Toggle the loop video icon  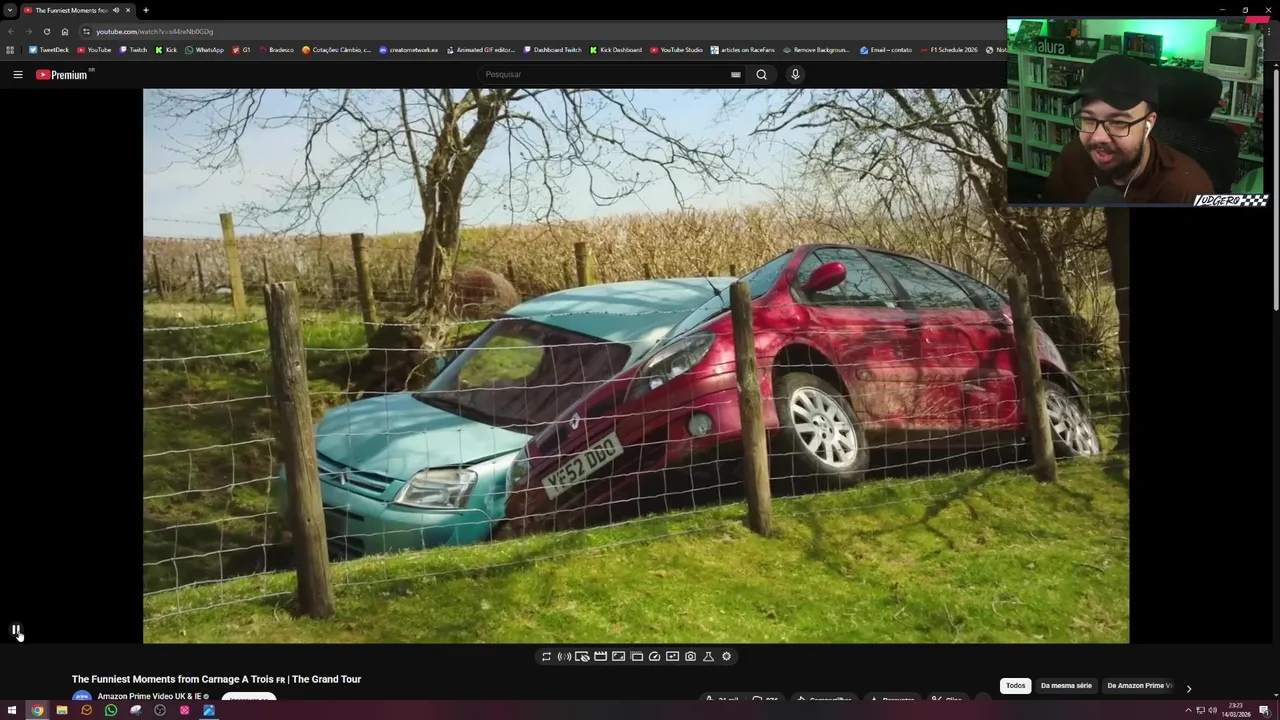[546, 657]
